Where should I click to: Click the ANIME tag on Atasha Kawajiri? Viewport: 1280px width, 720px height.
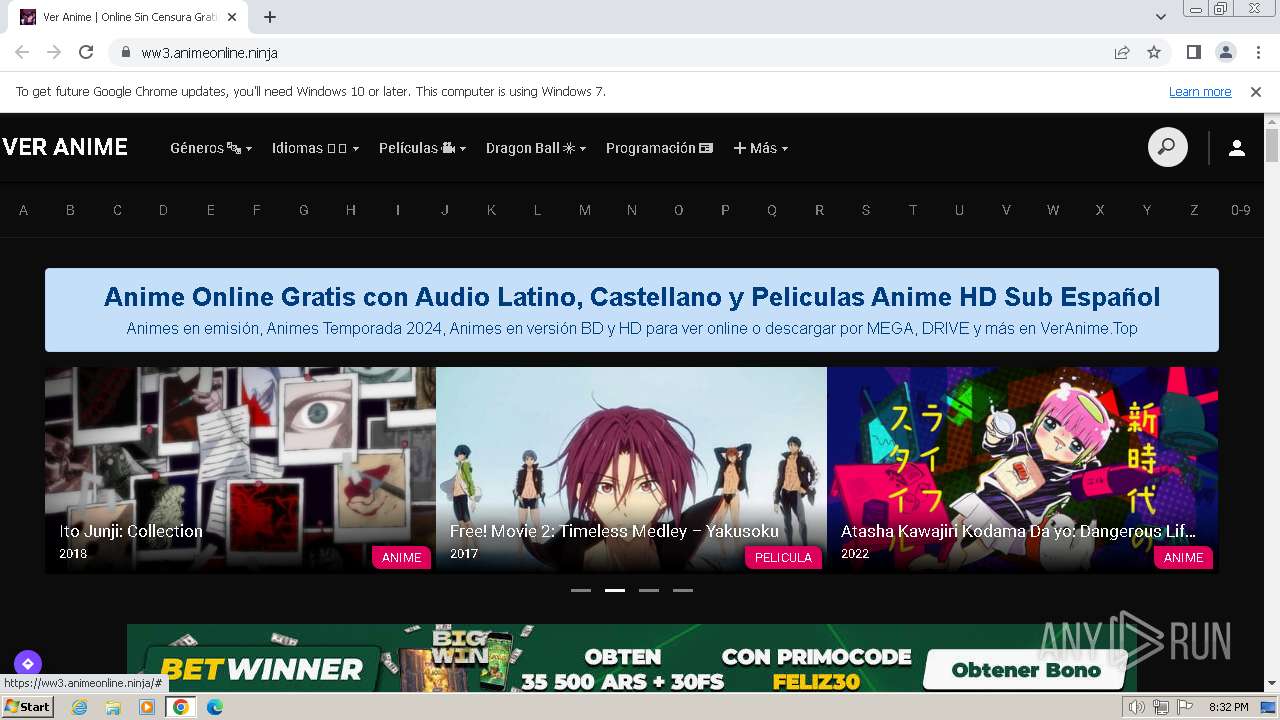pos(1184,557)
